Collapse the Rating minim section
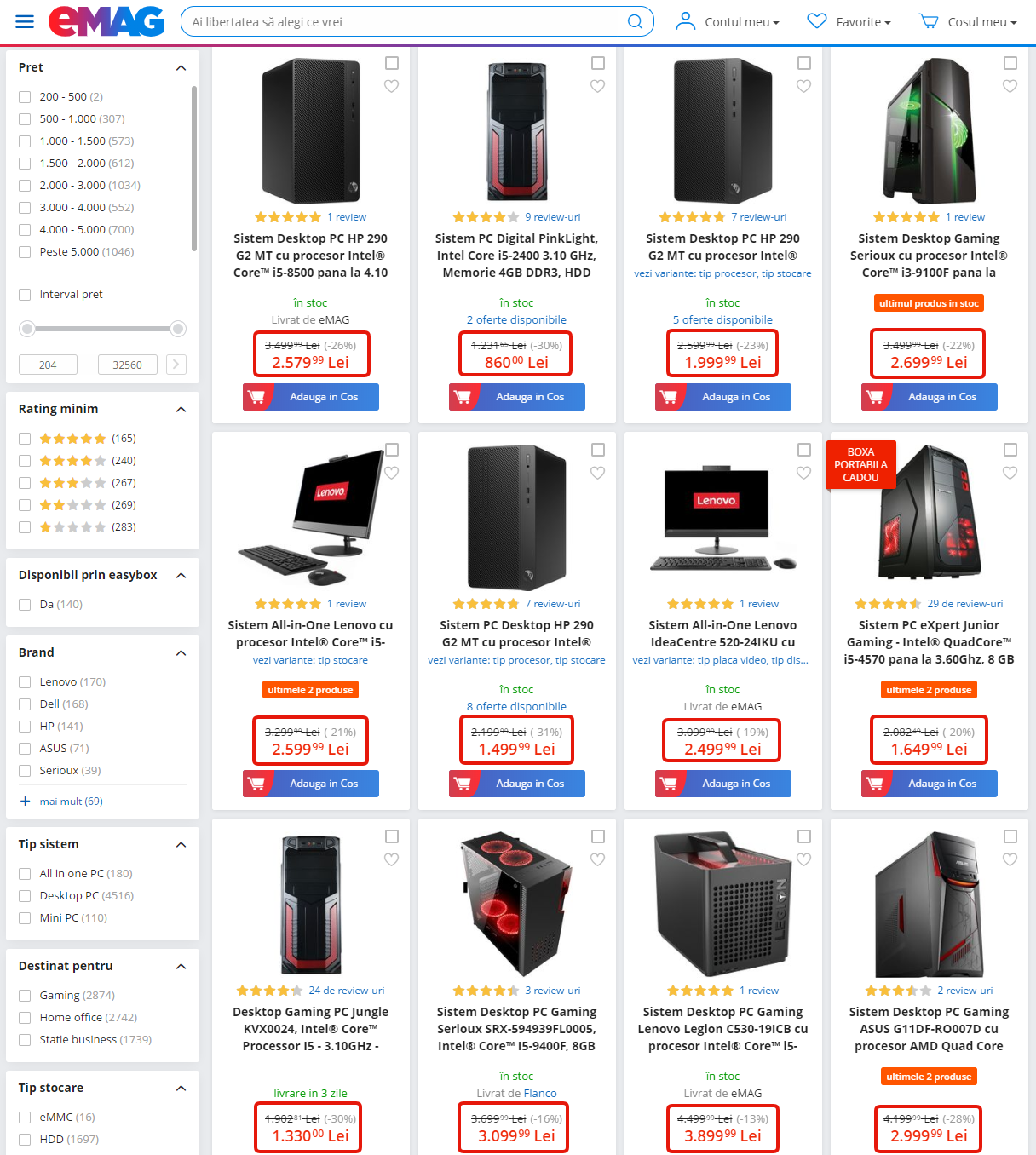This screenshot has height=1155, width=1036. click(181, 409)
